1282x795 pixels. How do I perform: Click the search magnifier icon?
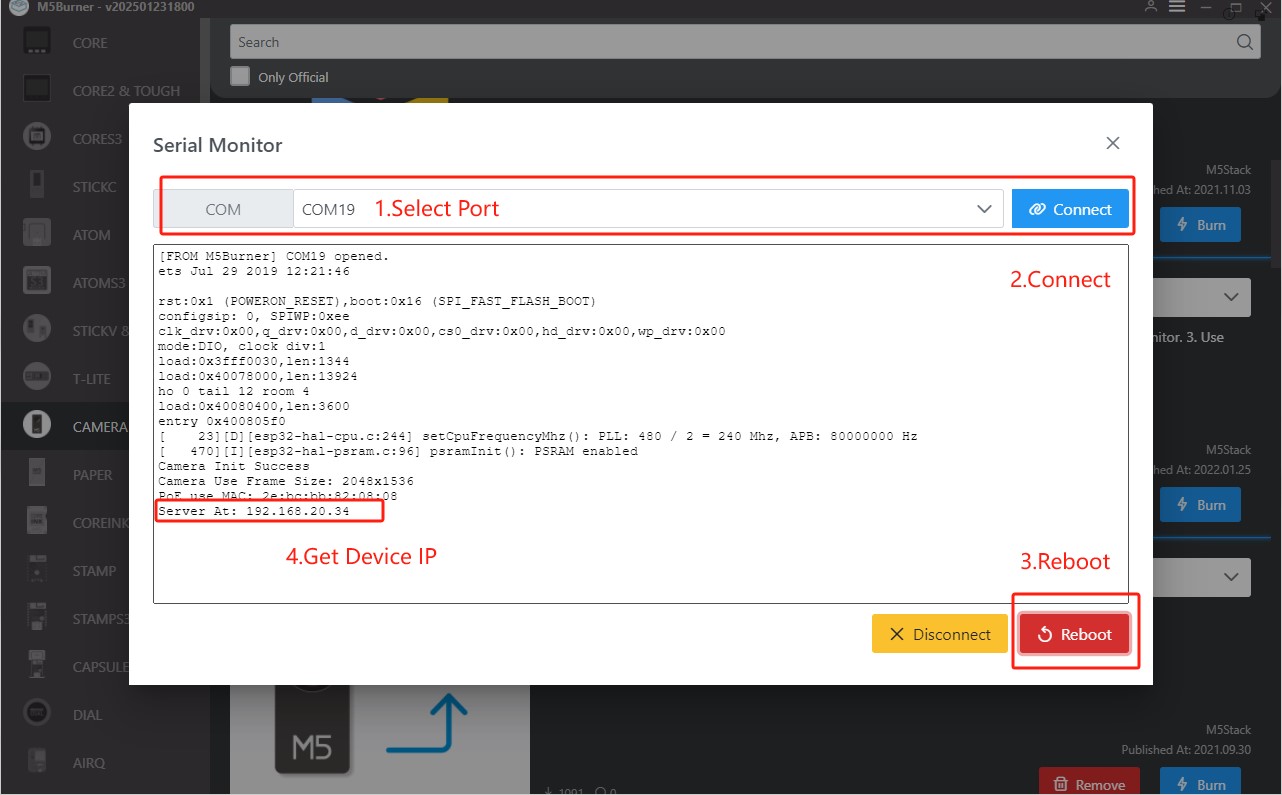pyautogui.click(x=1244, y=42)
